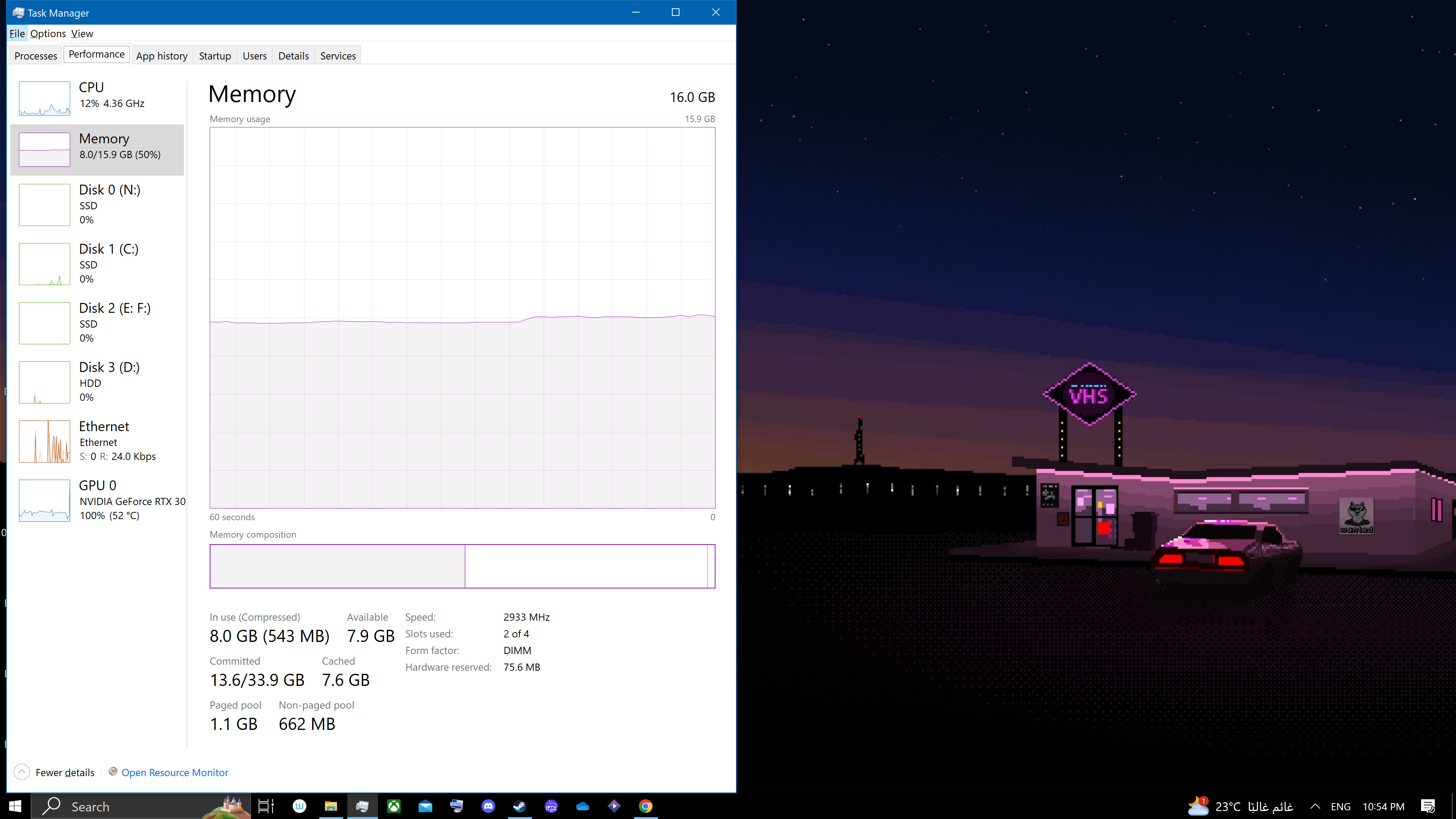This screenshot has width=1456, height=819.
Task: Open Disk 1 (C:) performance view
Action: pos(97,264)
